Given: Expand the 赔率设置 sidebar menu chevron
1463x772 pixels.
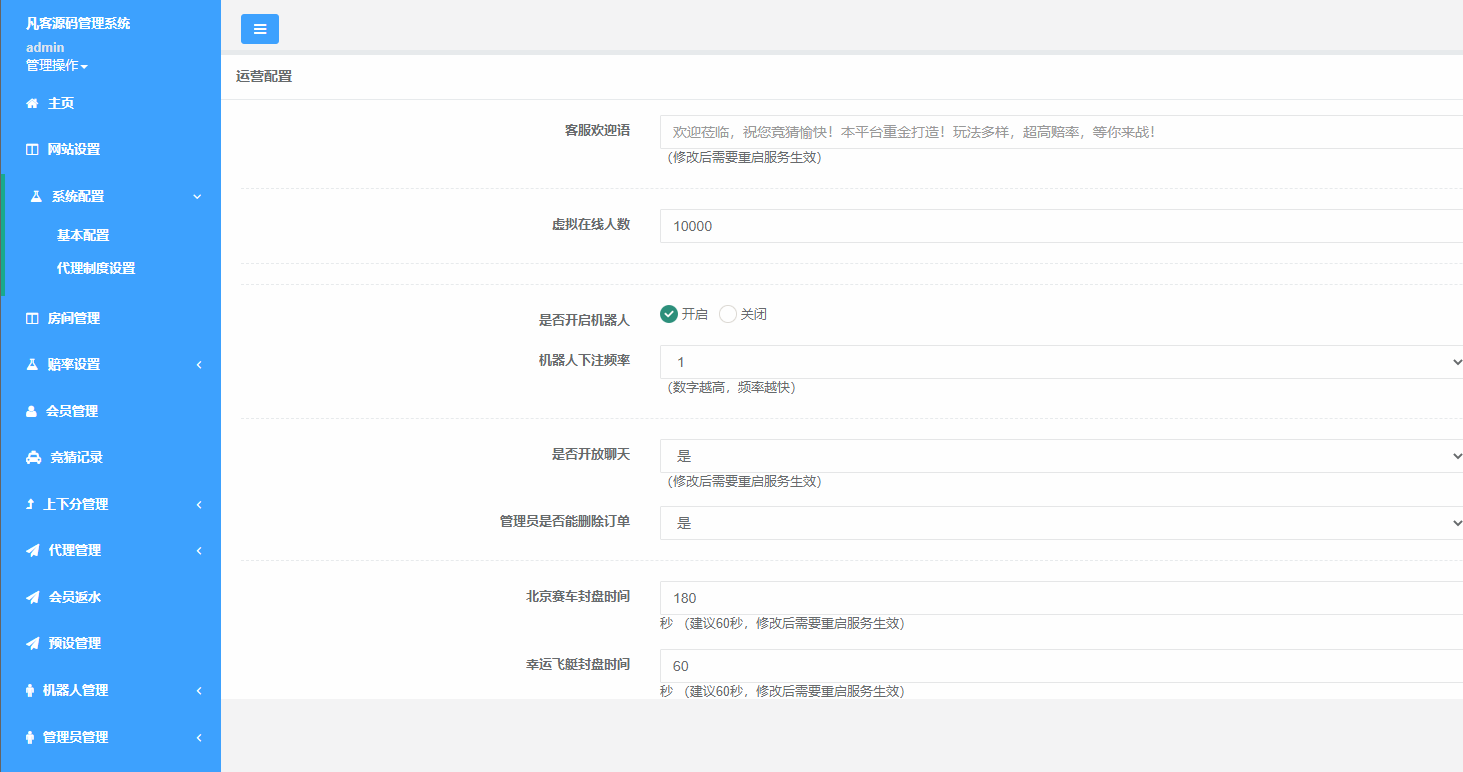Looking at the screenshot, I should tap(199, 365).
